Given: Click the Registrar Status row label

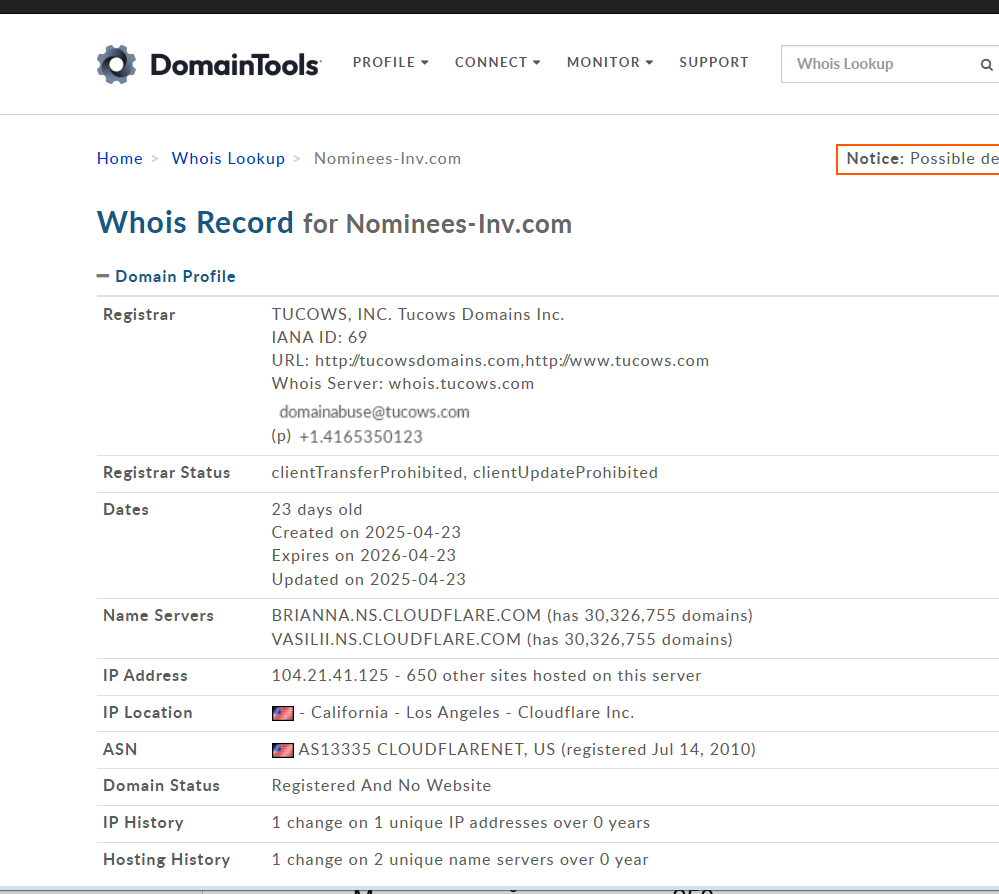Looking at the screenshot, I should click(166, 473).
